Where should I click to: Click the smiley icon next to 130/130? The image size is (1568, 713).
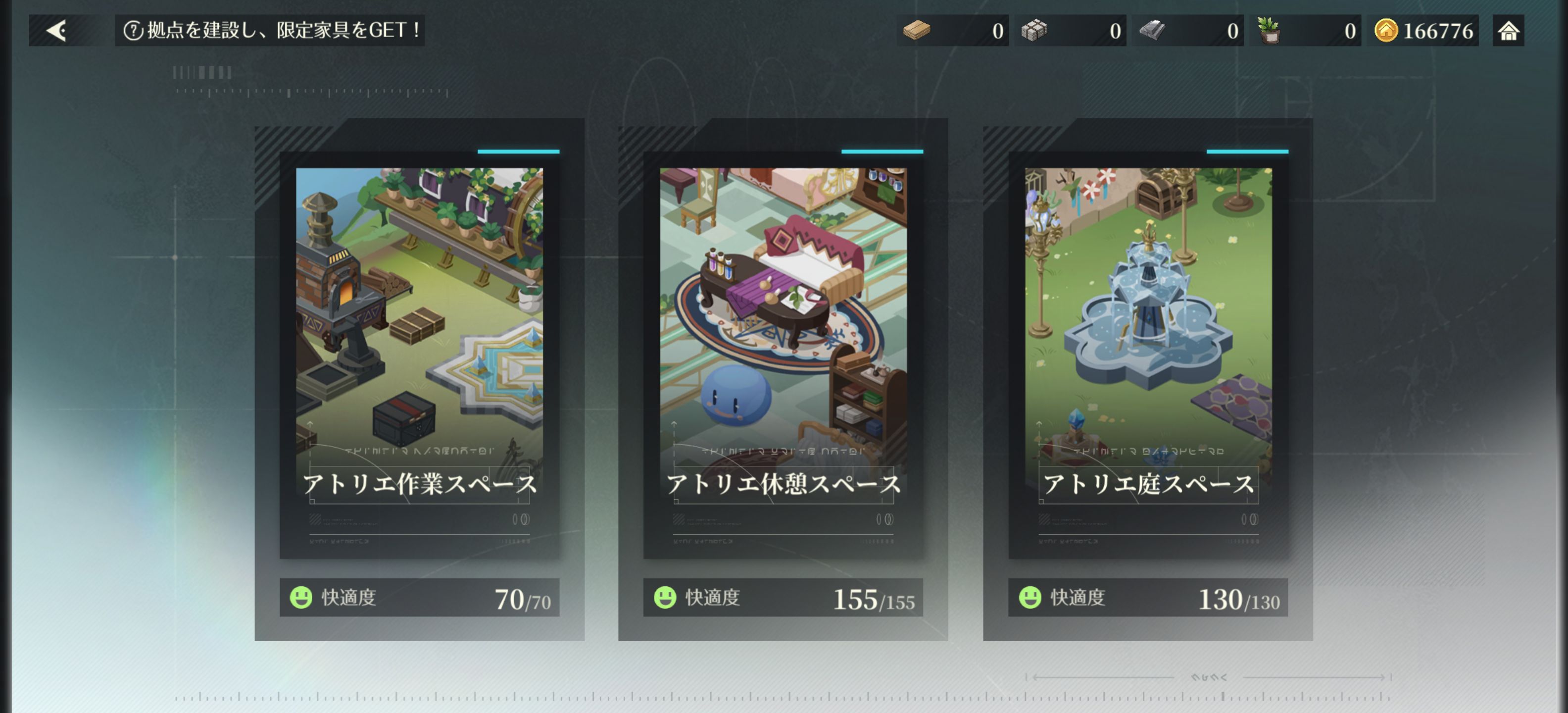(1030, 597)
